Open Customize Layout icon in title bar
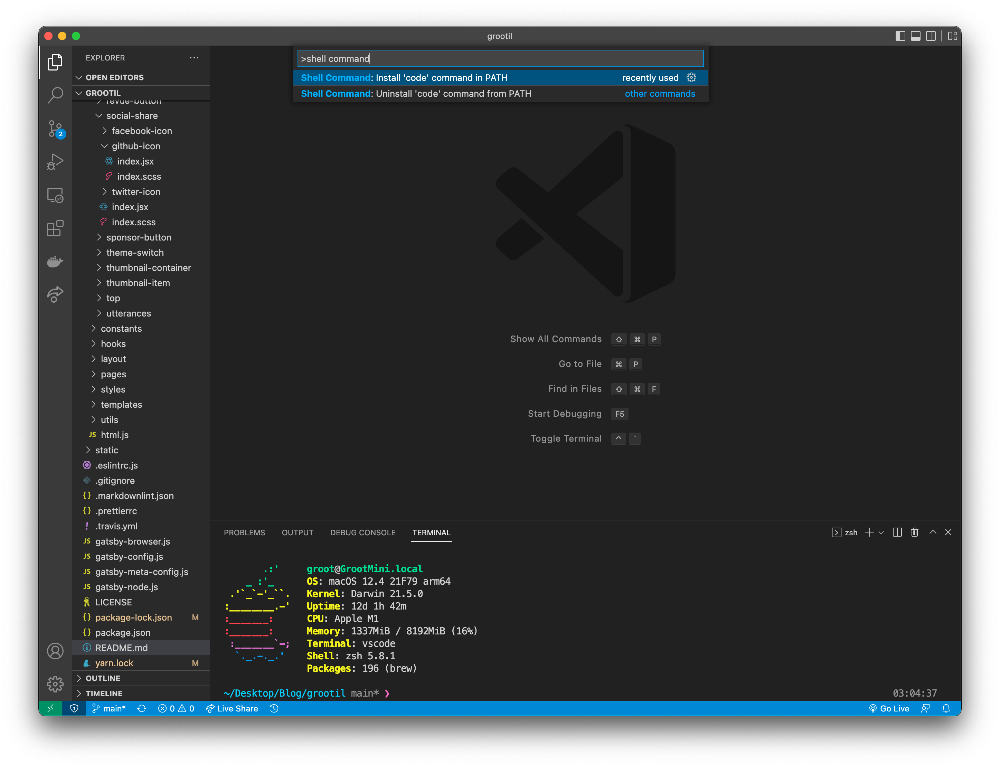 click(952, 36)
